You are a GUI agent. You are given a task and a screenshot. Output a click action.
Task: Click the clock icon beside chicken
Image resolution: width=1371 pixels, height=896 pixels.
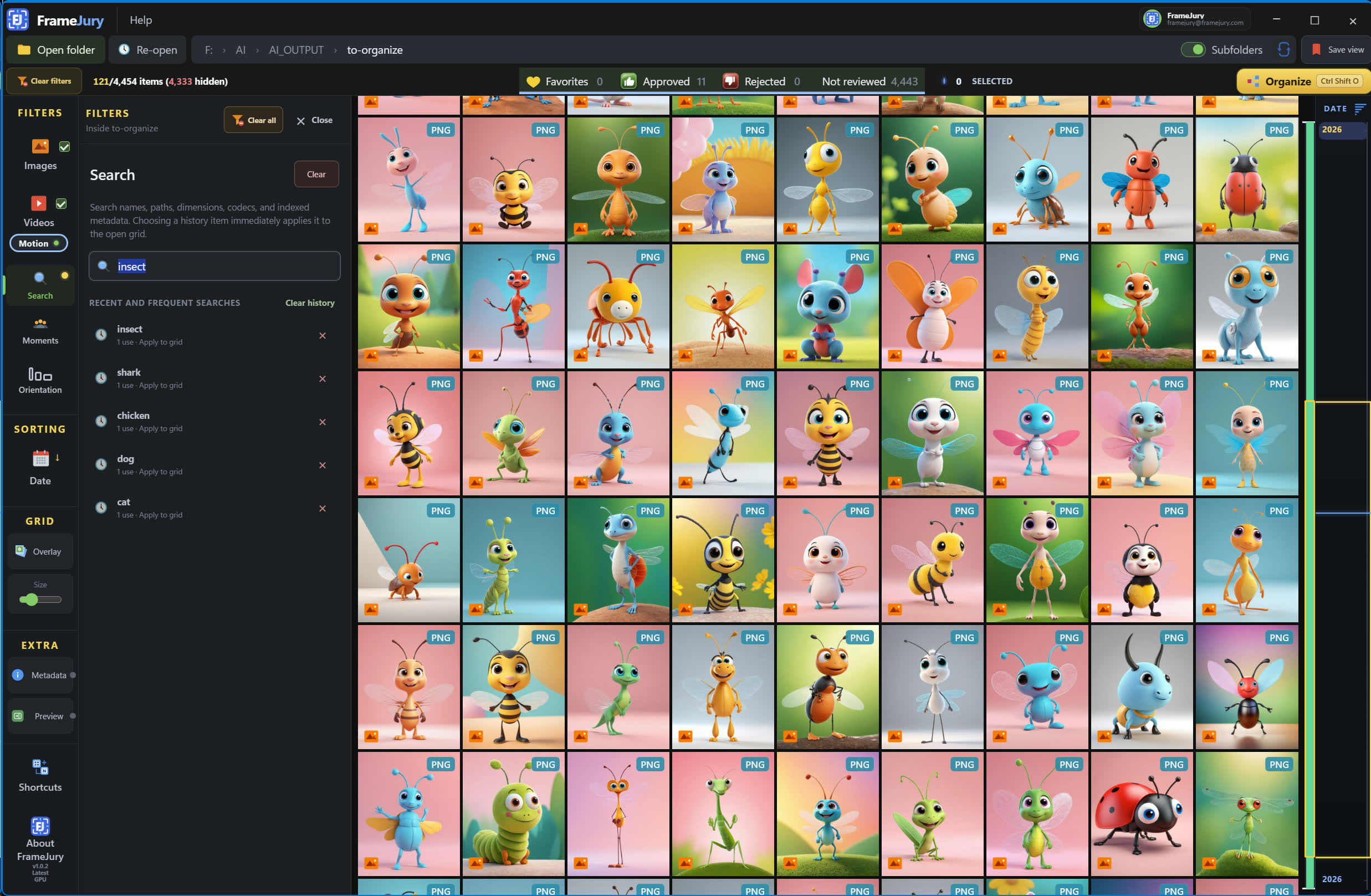101,421
